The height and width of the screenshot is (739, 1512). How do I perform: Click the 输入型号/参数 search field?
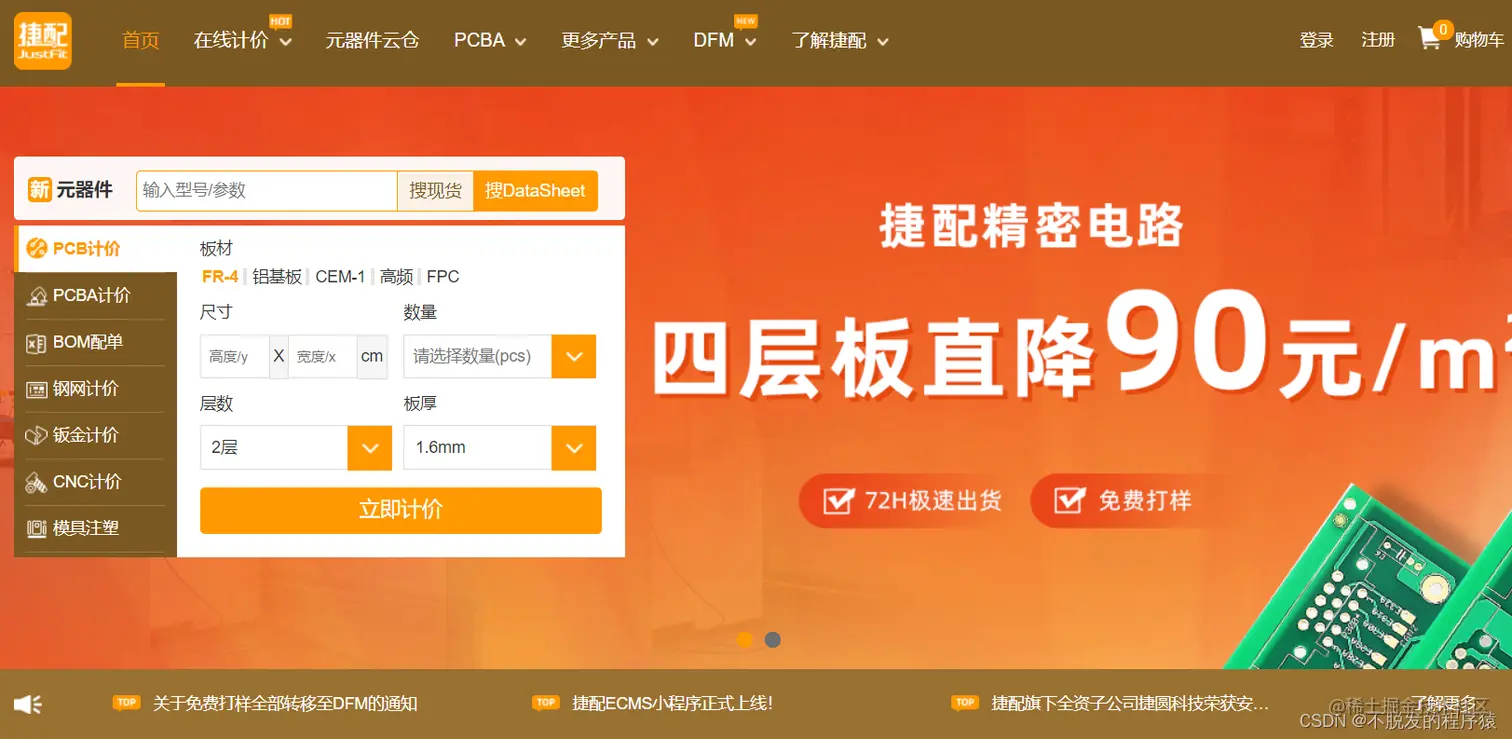coord(267,190)
